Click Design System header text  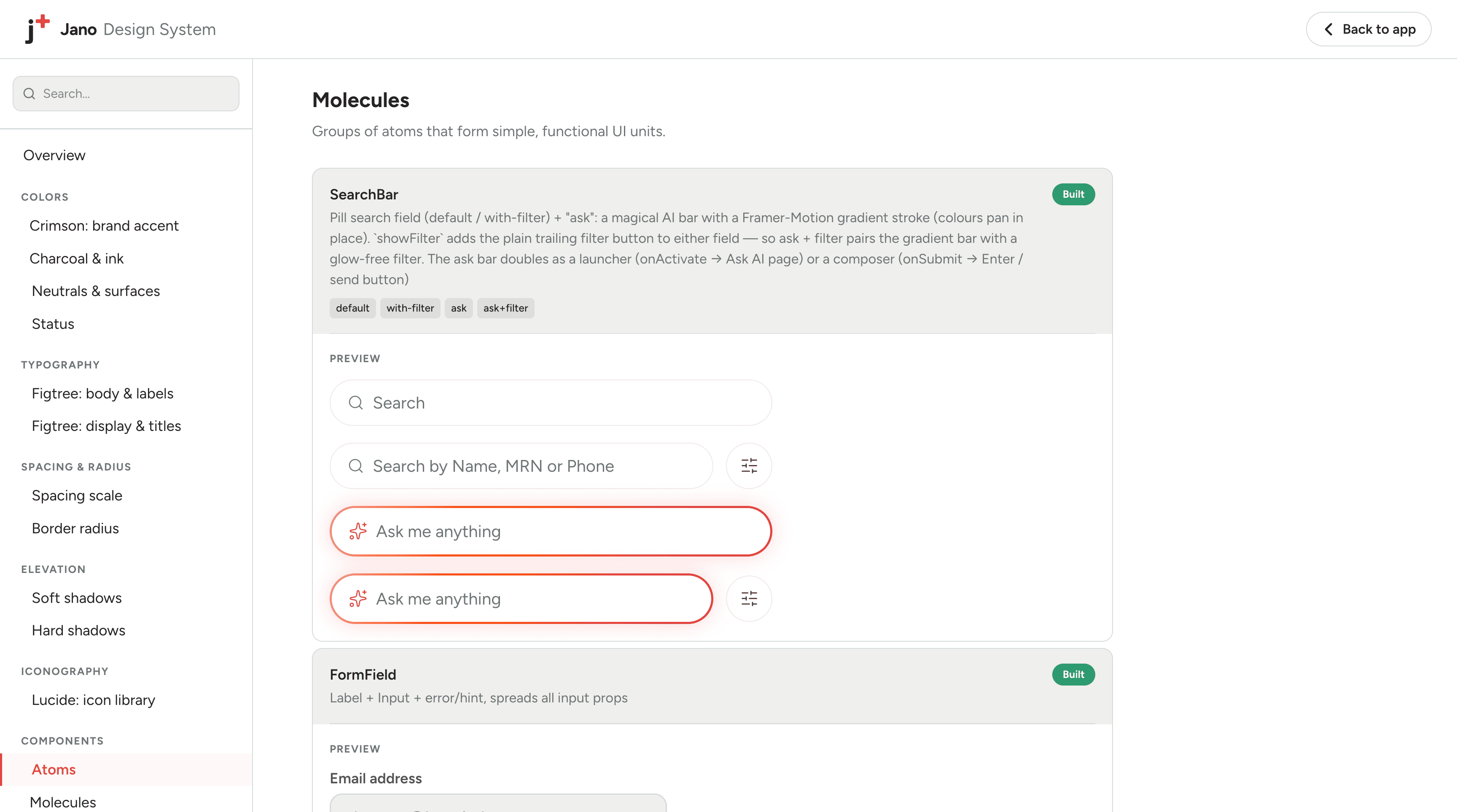[159, 29]
